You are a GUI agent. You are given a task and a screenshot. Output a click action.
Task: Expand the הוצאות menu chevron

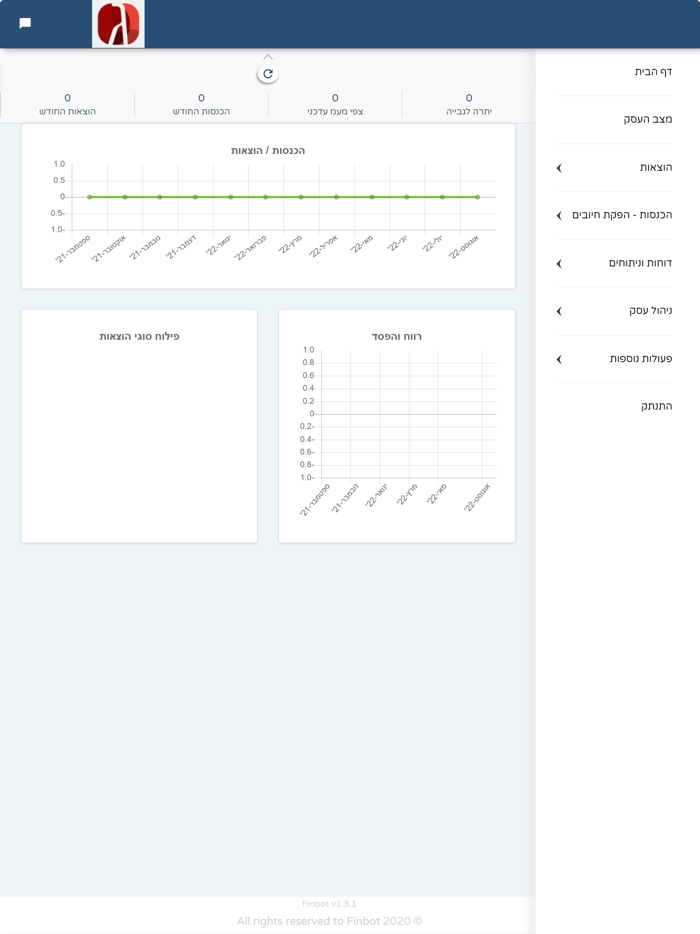coord(559,168)
